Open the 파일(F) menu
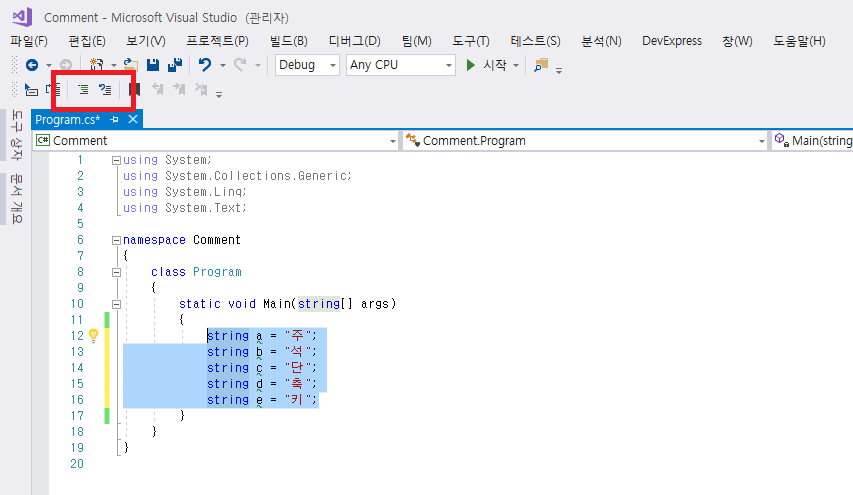Screen dimensions: 853x495 click(x=29, y=41)
